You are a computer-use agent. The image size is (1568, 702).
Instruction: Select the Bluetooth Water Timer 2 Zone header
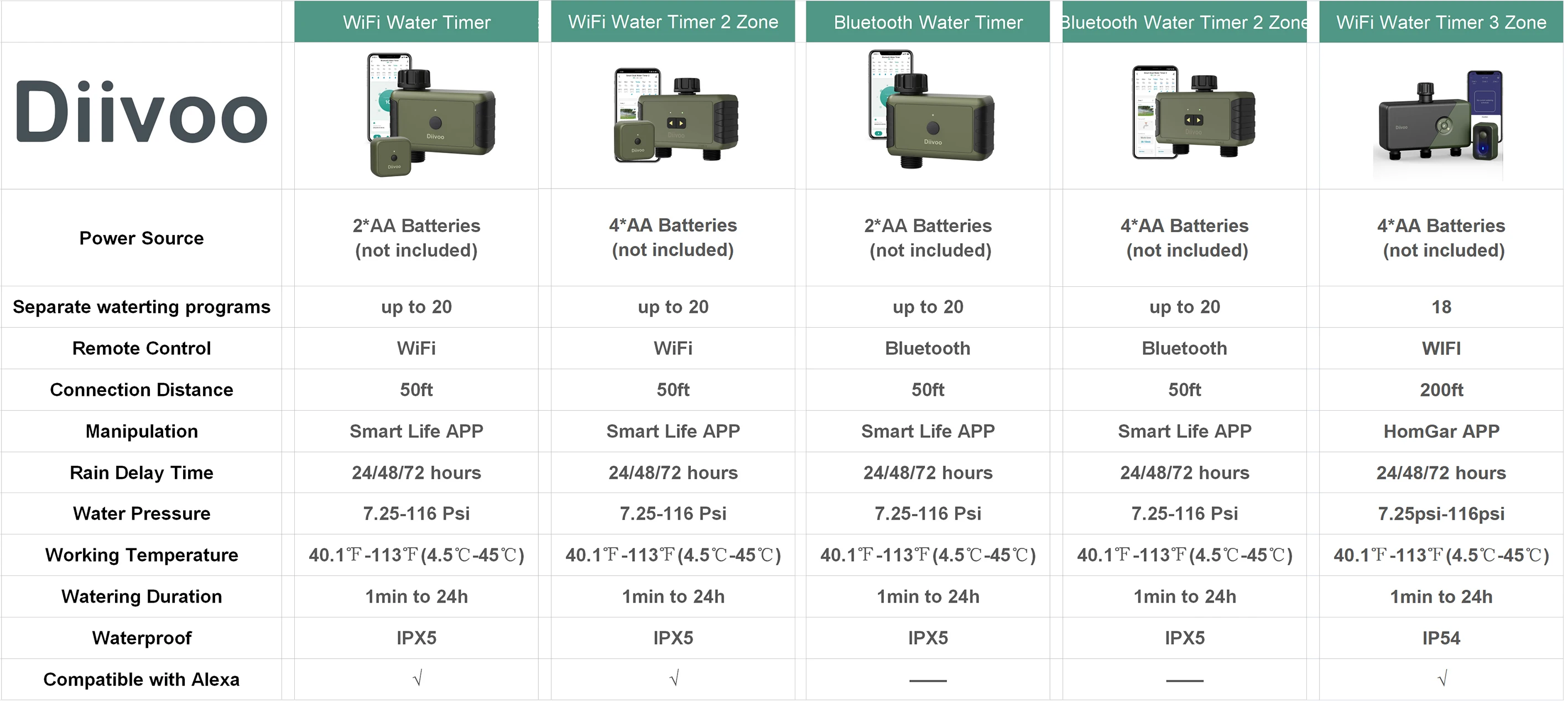(1185, 22)
